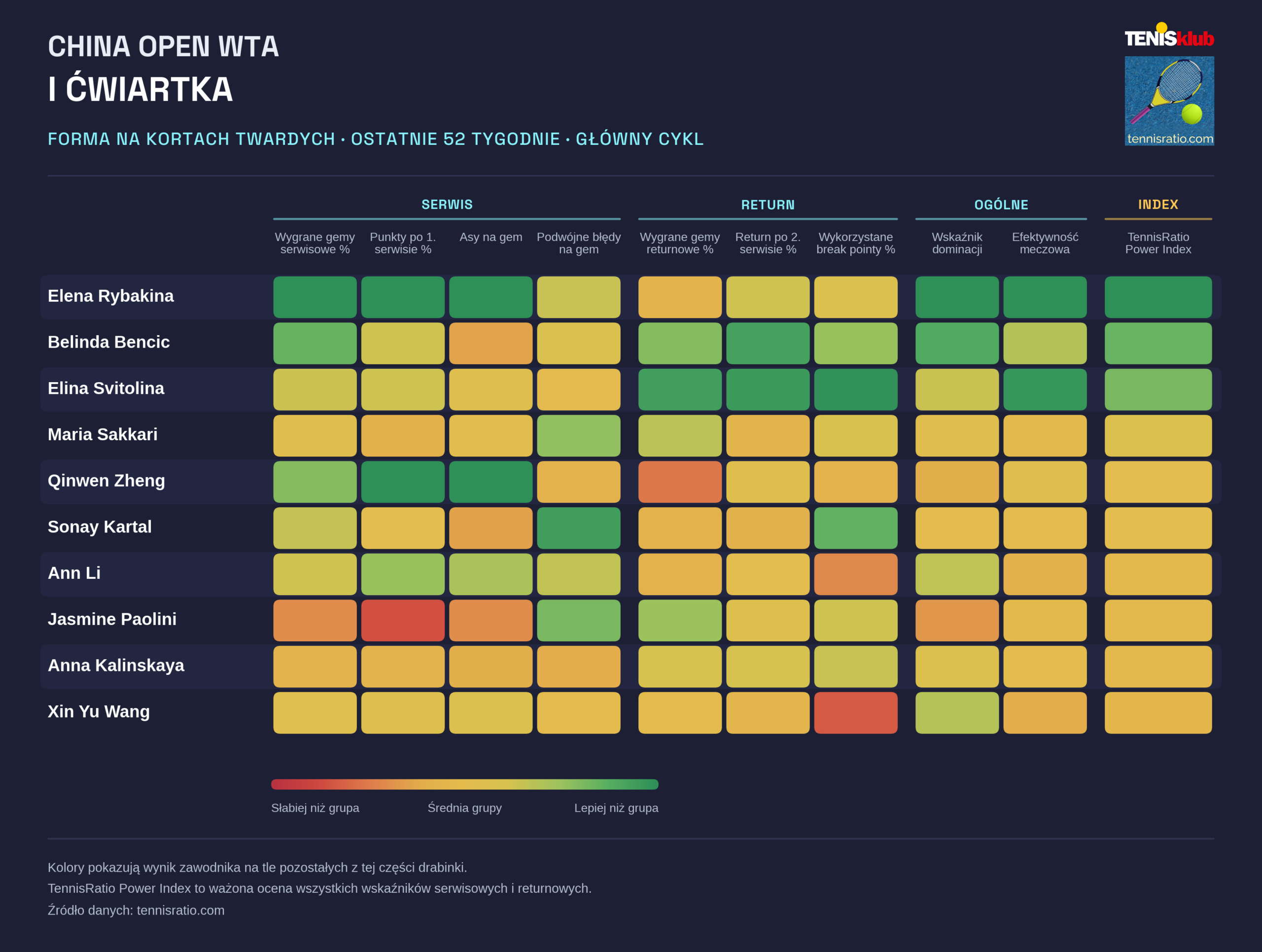Select the Belinda Bencic row name

(108, 342)
